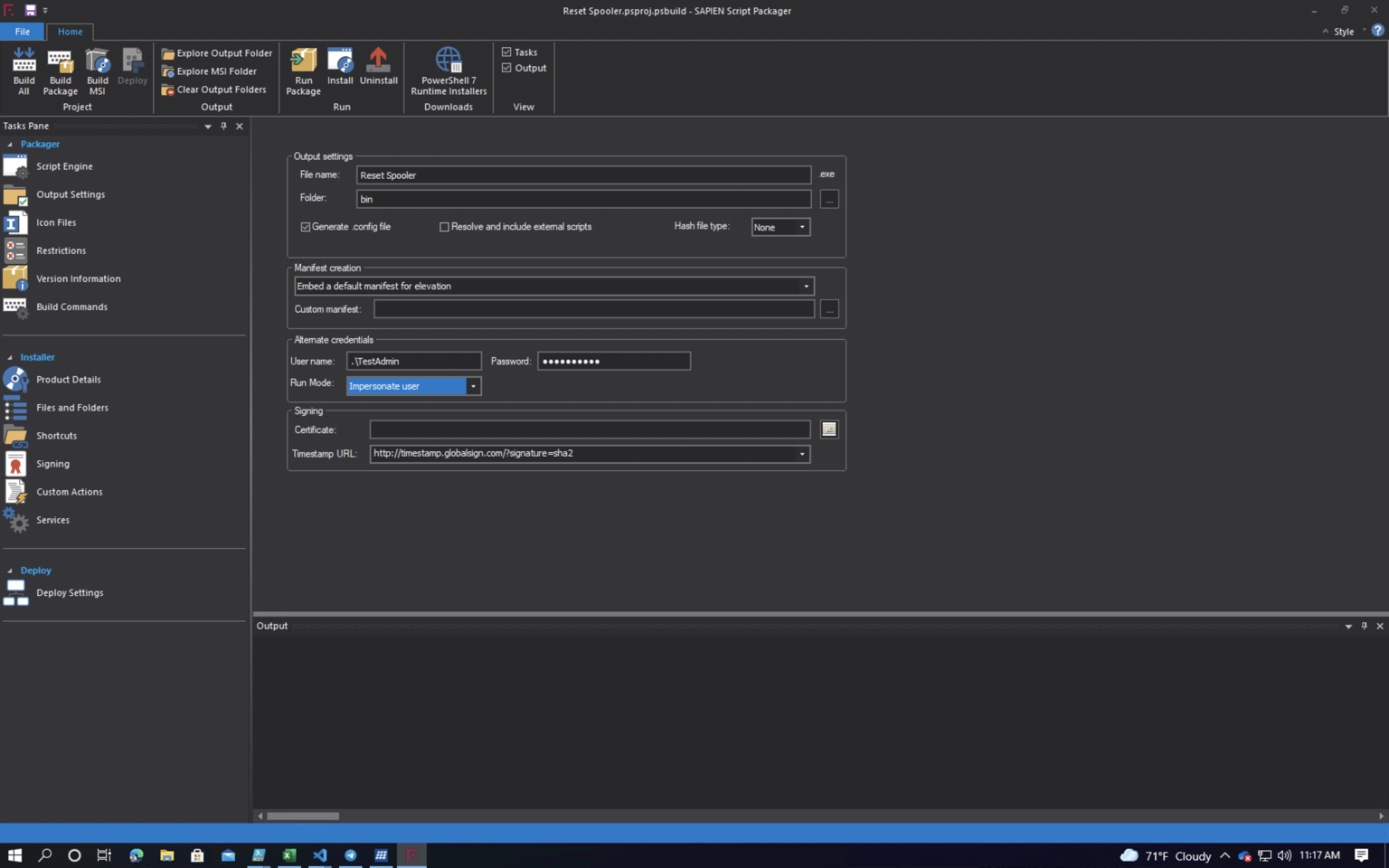This screenshot has width=1389, height=868.
Task: Open the Tasks Pane options arrow
Action: pyautogui.click(x=208, y=127)
